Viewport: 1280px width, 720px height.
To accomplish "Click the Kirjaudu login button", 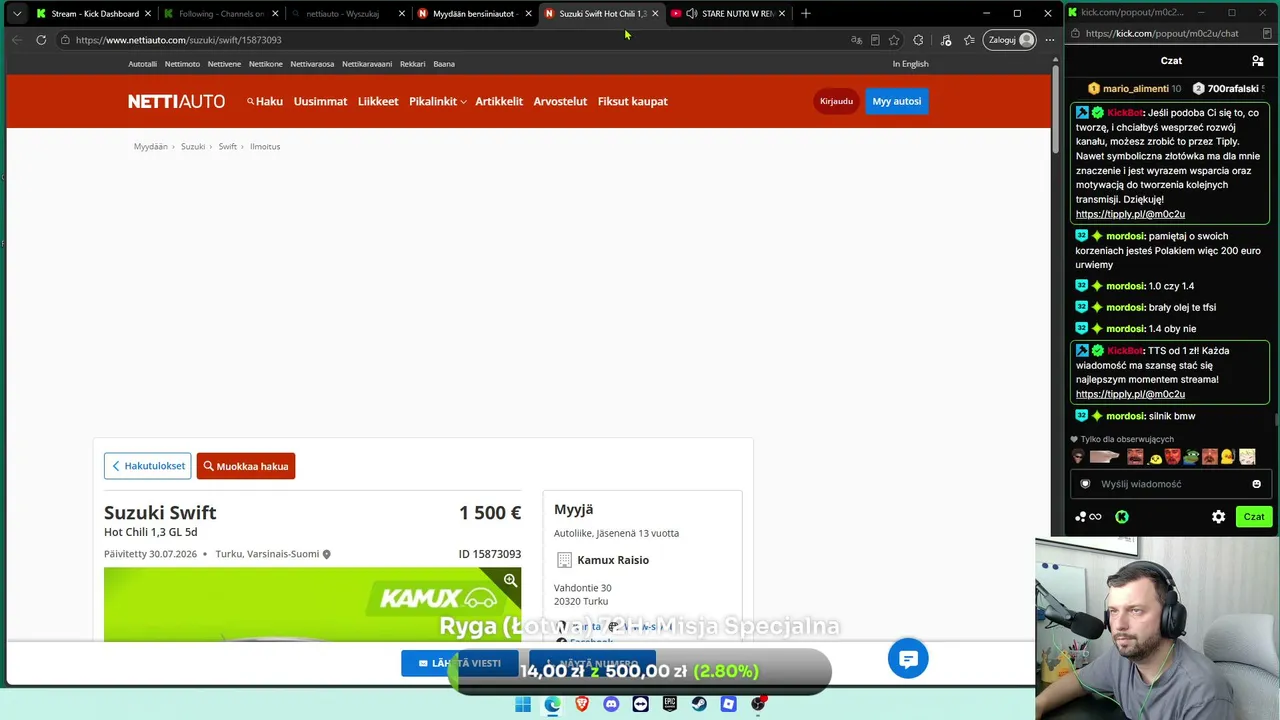I will click(x=836, y=101).
